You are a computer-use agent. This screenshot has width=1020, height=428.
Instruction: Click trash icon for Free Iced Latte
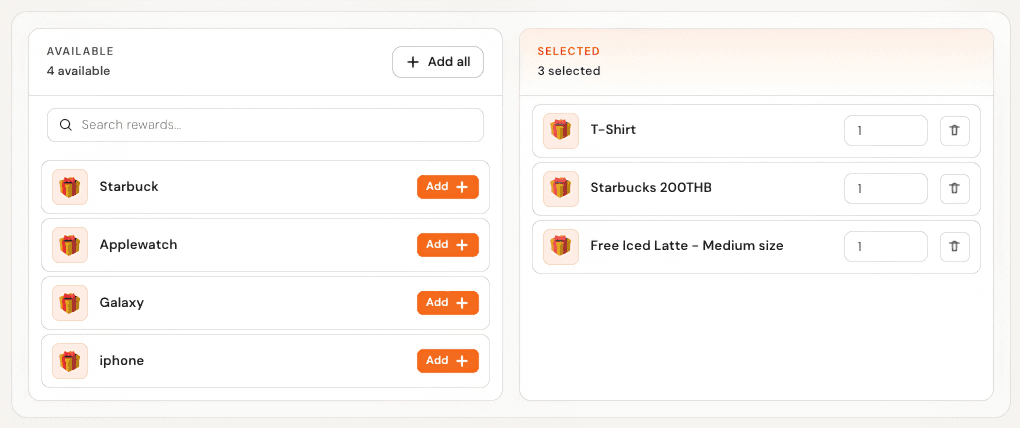pyautogui.click(x=954, y=247)
